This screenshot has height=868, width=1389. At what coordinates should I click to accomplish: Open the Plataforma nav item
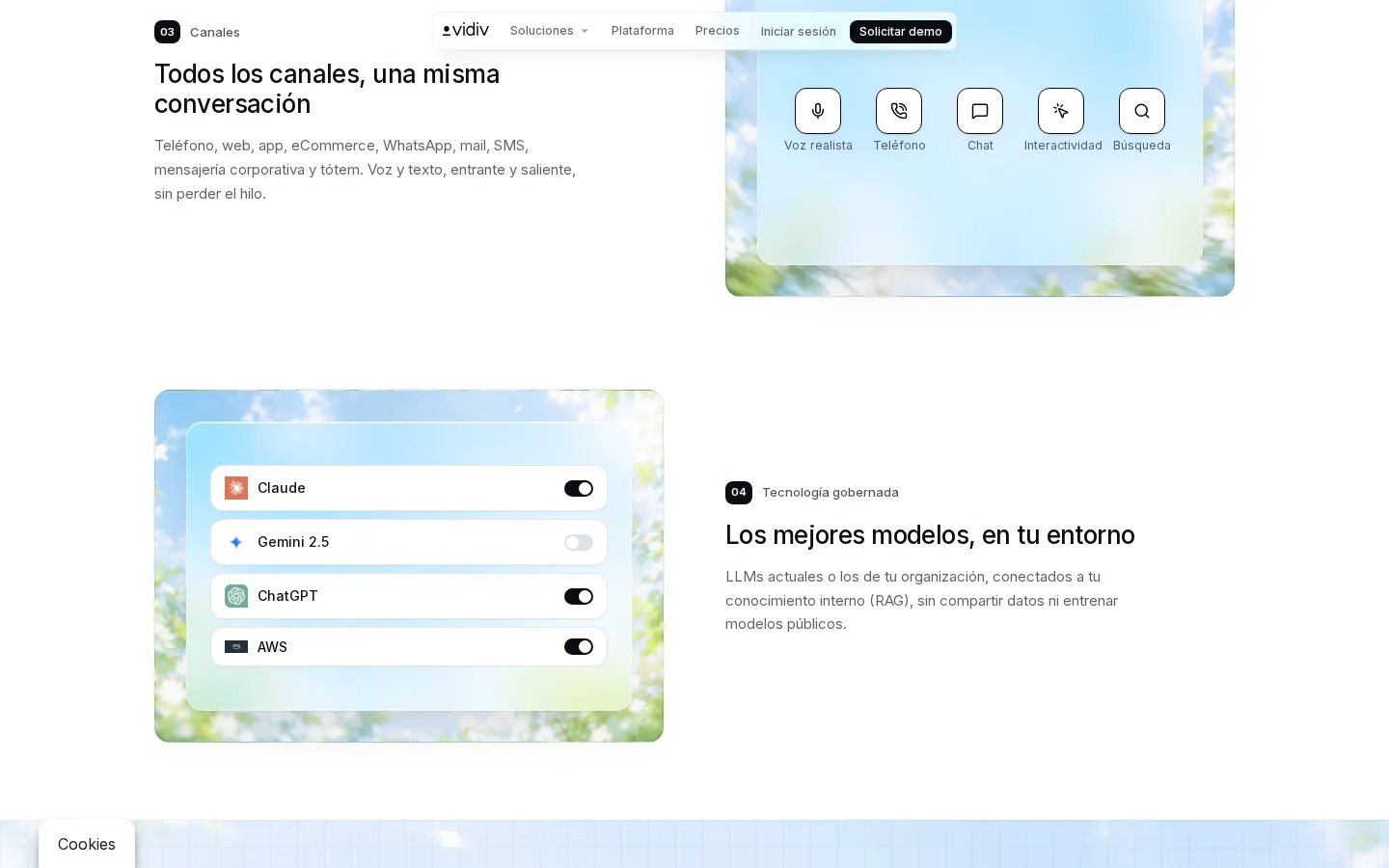(x=642, y=31)
